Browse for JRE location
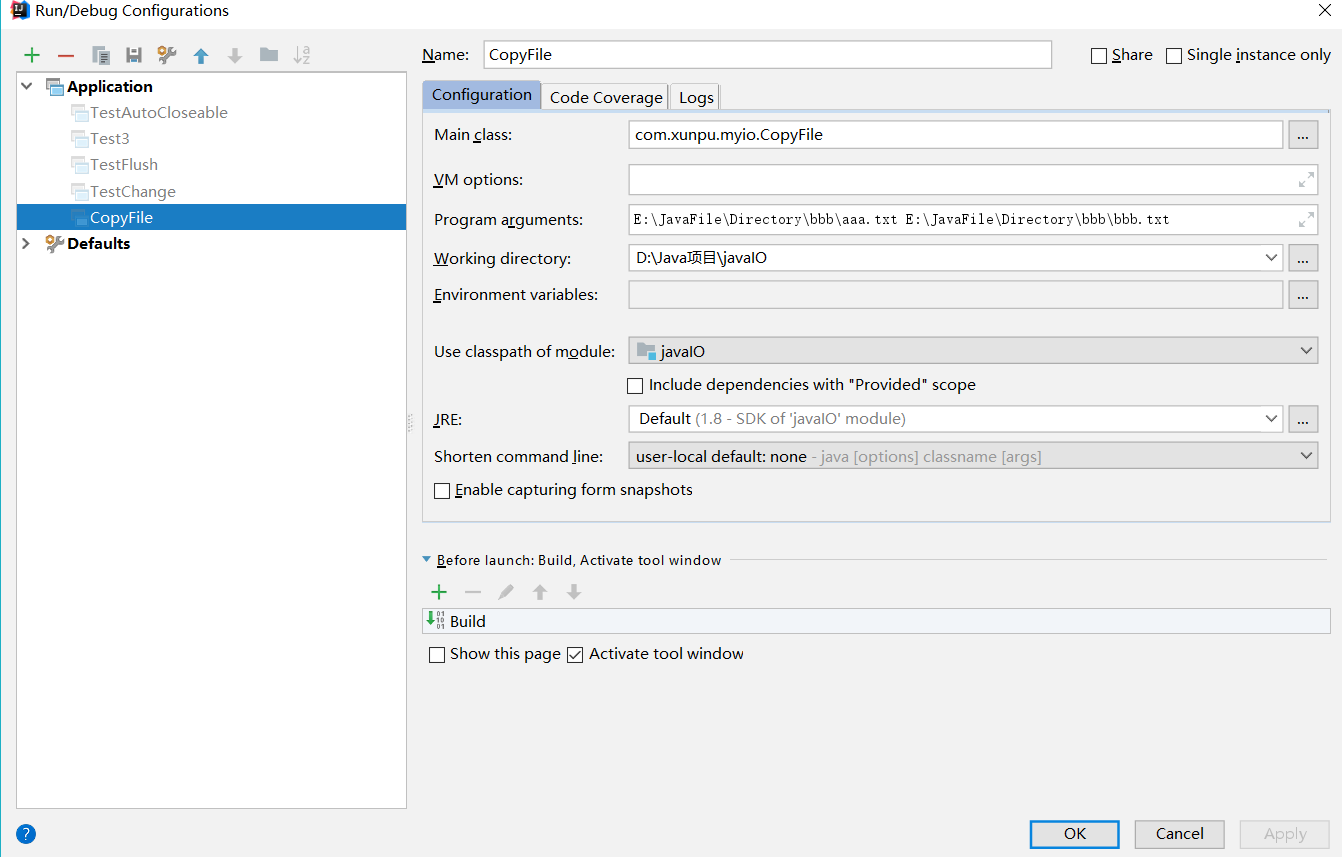Screen dimensions: 1342x857 pos(1303,419)
